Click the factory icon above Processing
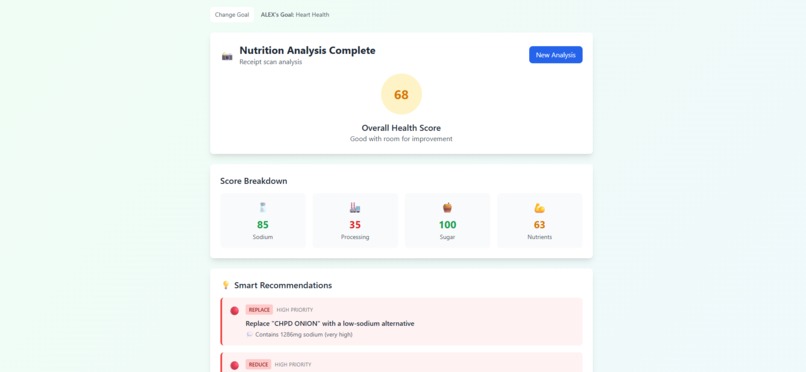The height and width of the screenshot is (372, 806). click(355, 208)
